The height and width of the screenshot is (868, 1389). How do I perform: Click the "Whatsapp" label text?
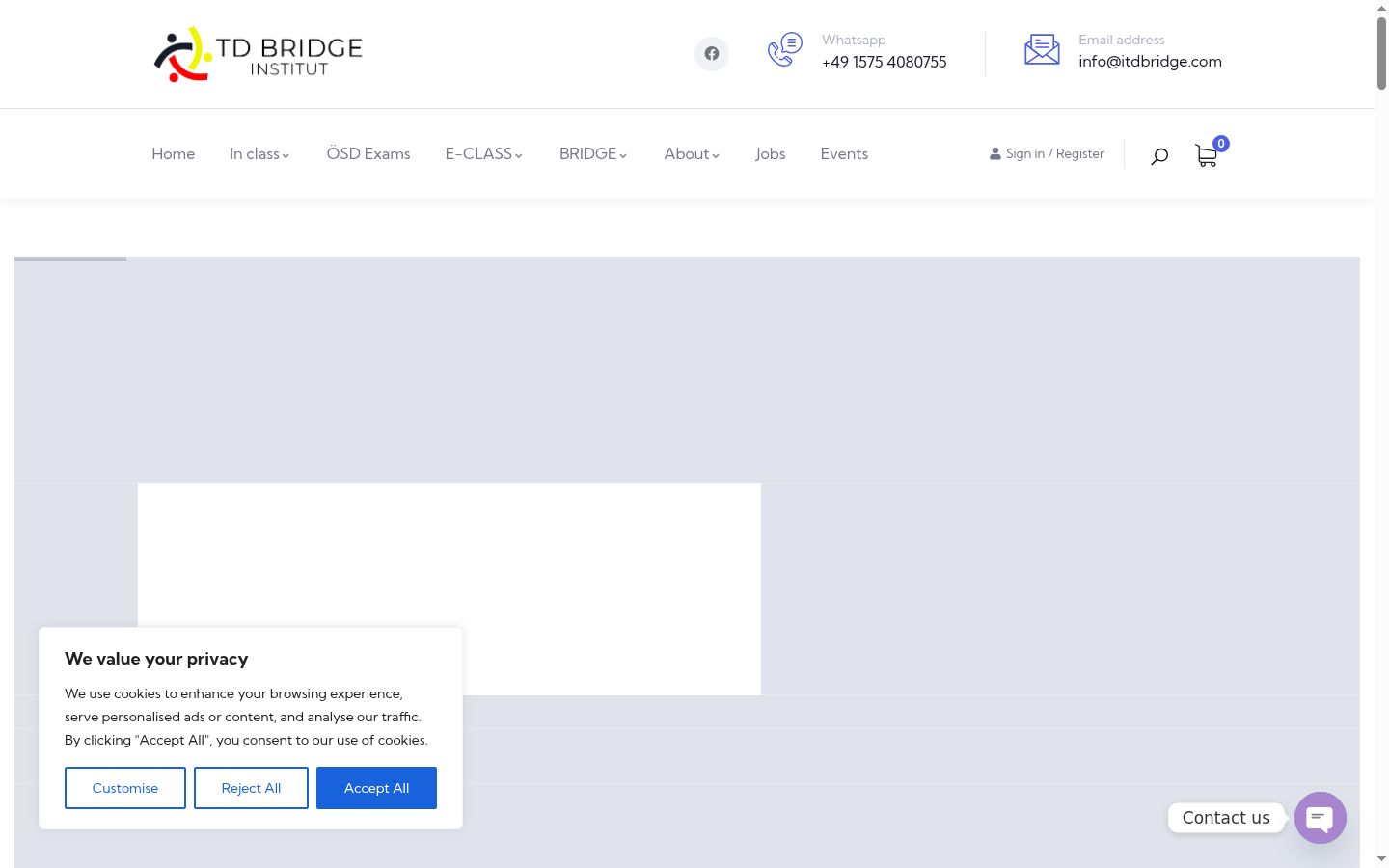pyautogui.click(x=854, y=40)
